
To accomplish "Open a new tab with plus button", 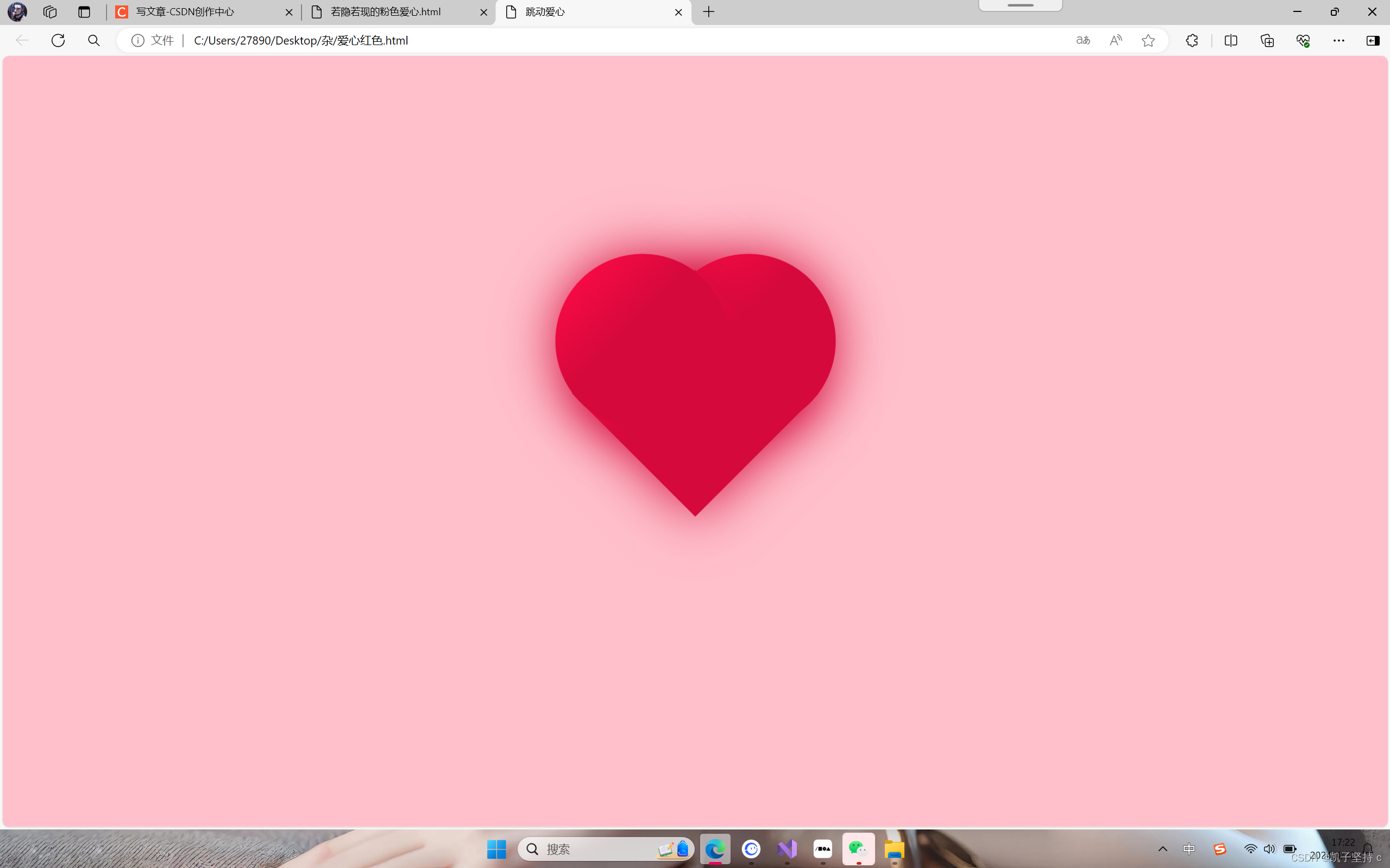I will (709, 12).
